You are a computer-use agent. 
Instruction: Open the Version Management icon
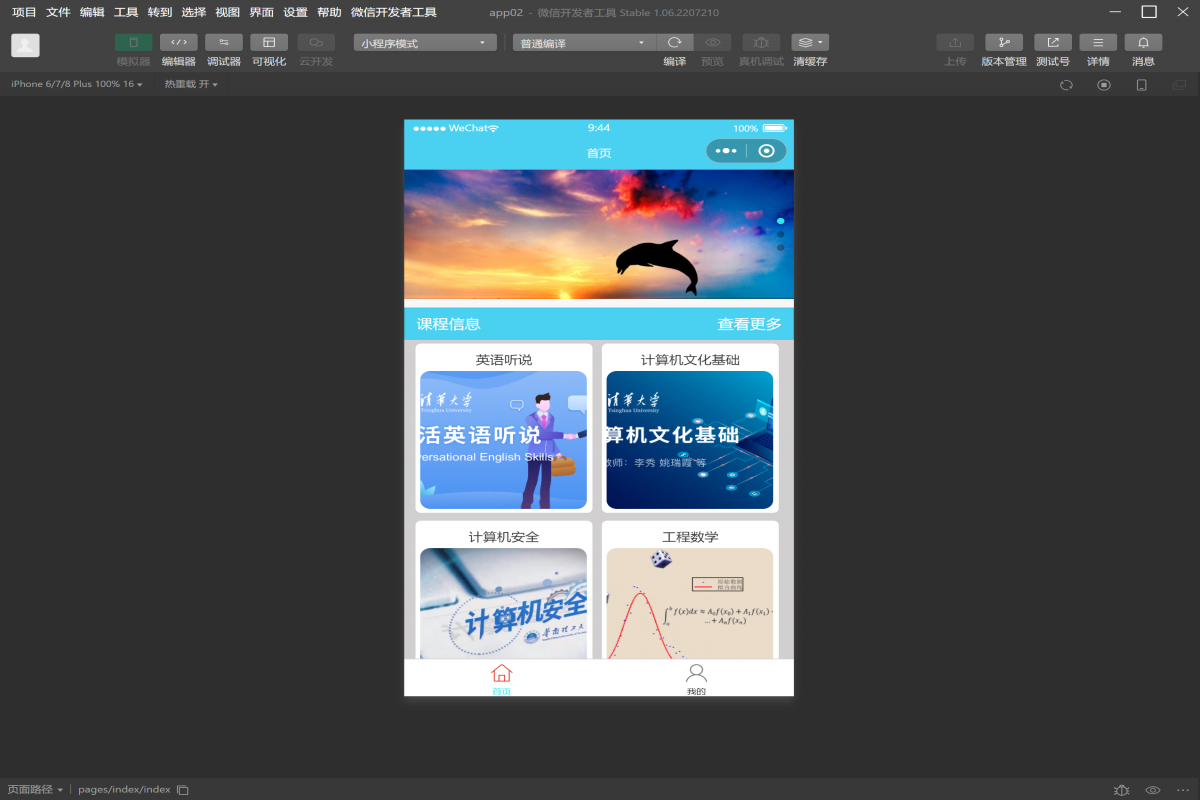pyautogui.click(x=1003, y=43)
